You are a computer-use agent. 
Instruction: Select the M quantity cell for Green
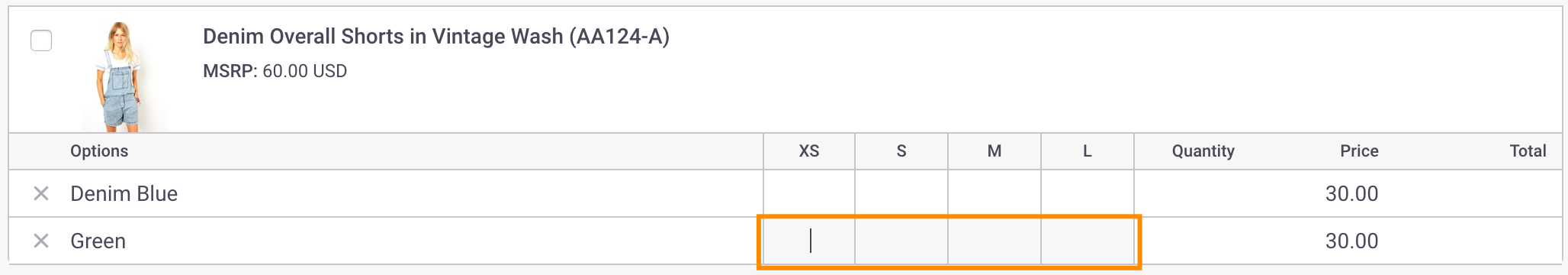tap(994, 241)
